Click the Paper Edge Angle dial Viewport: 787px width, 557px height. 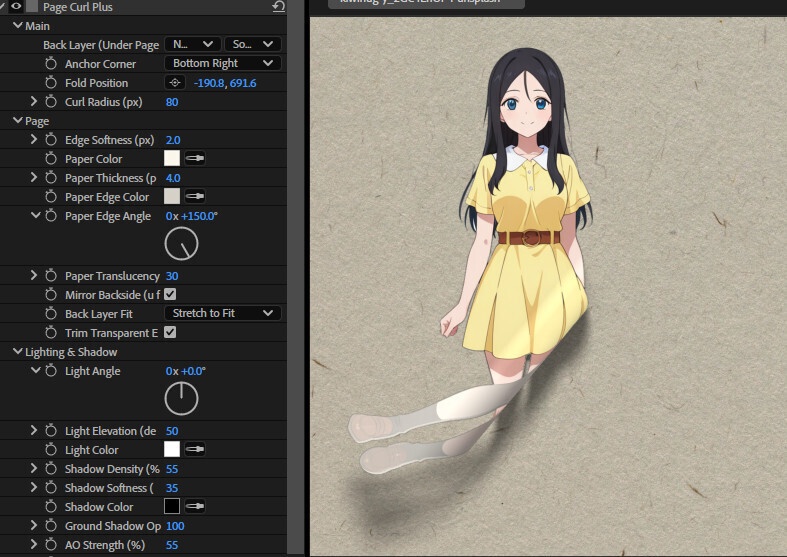coord(181,244)
